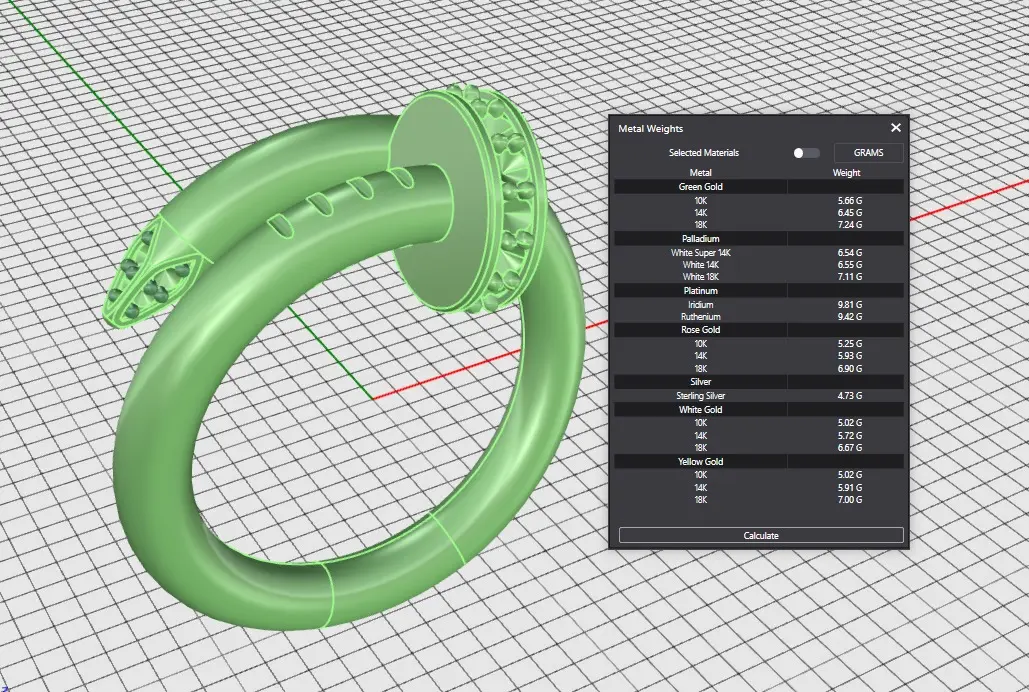Click the 6.67 G weight value
The image size is (1029, 692).
(850, 448)
